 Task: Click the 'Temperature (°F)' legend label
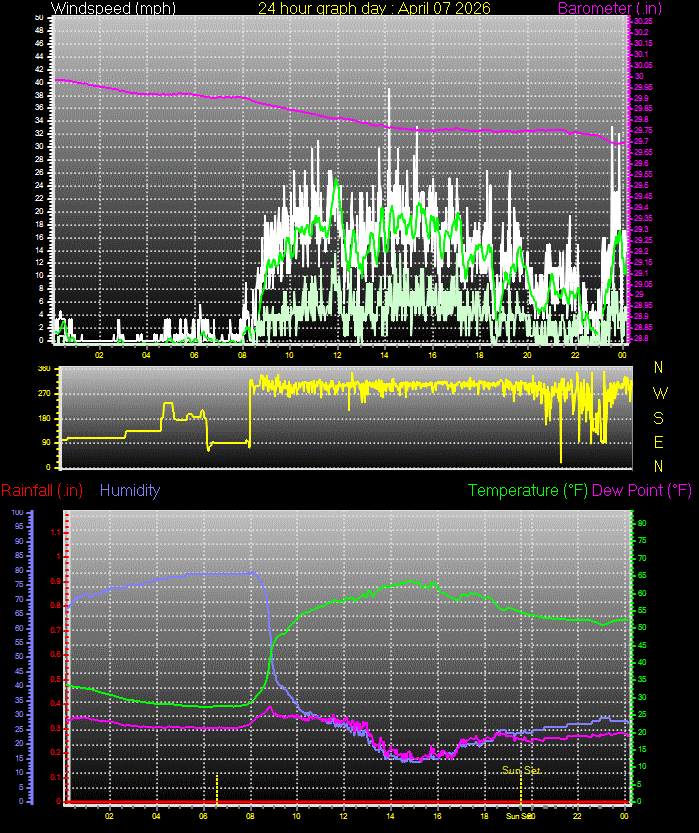(527, 490)
